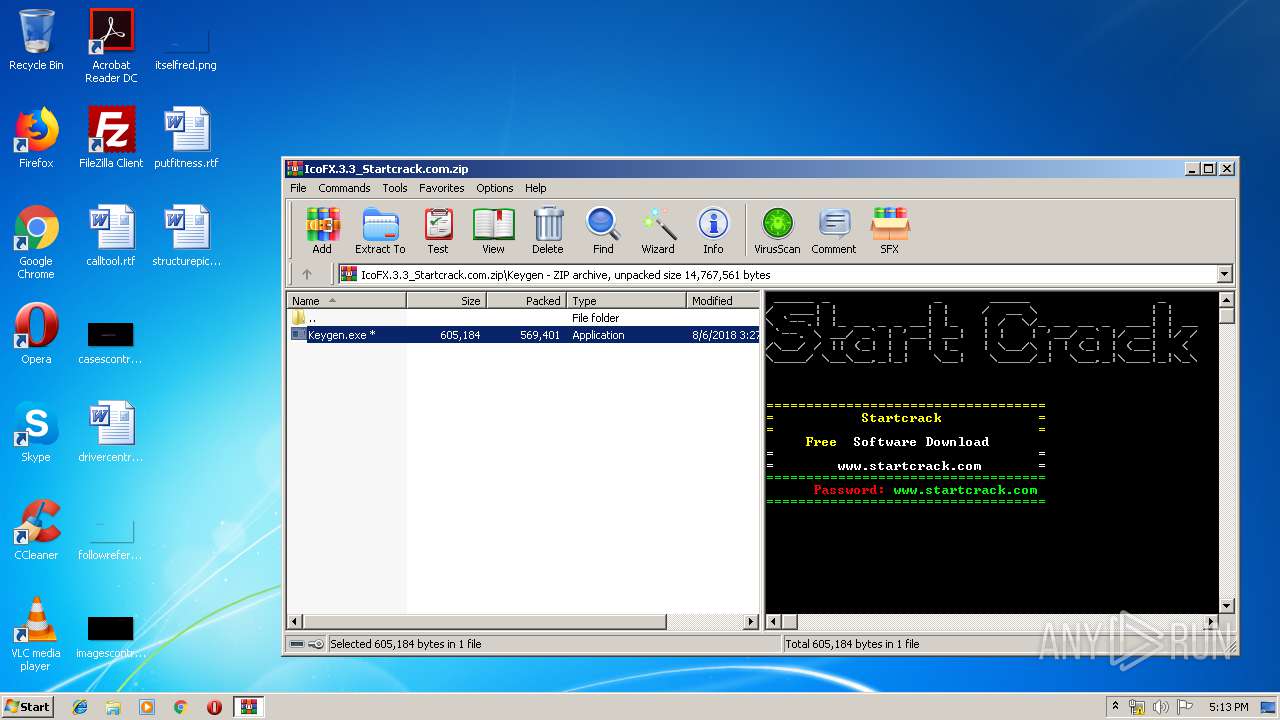
Task: Sort file list by Name column
Action: [x=346, y=300]
